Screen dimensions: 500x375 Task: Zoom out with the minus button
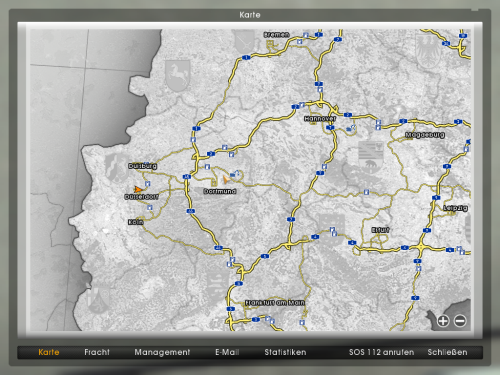(x=460, y=321)
